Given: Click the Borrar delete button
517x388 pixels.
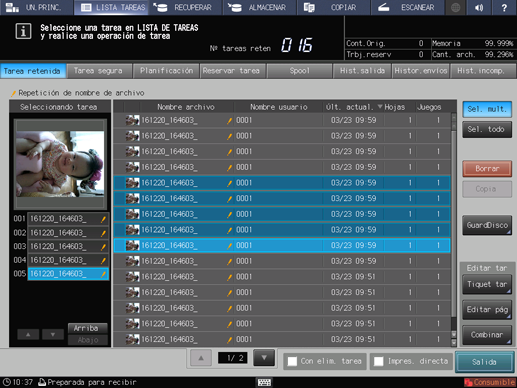Looking at the screenshot, I should pyautogui.click(x=487, y=169).
